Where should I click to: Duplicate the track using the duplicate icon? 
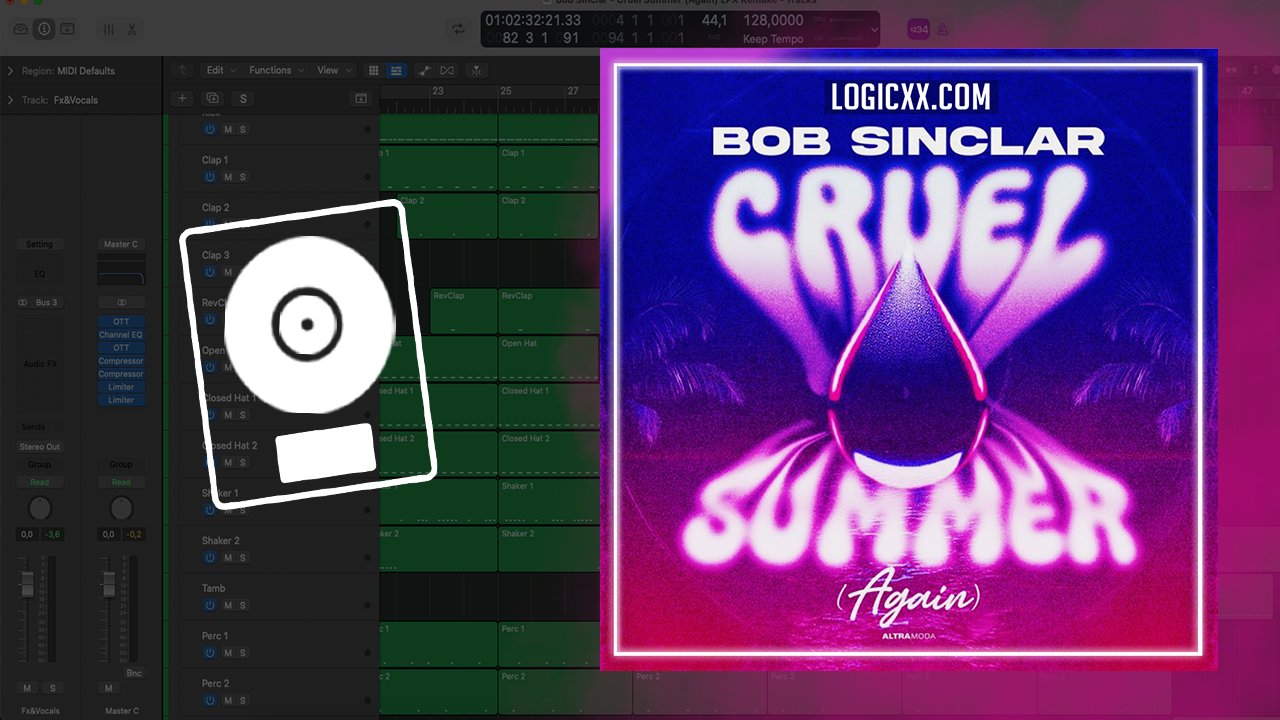point(212,98)
